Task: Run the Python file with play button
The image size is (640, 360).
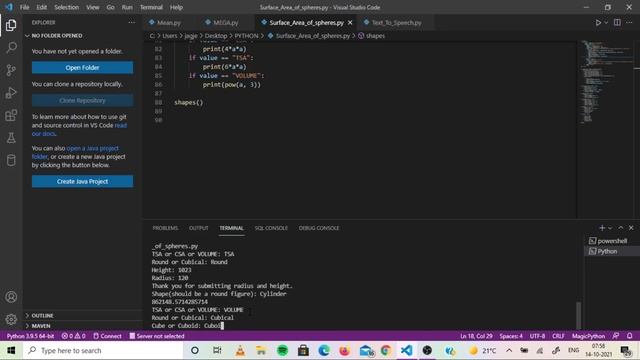Action: [598, 23]
